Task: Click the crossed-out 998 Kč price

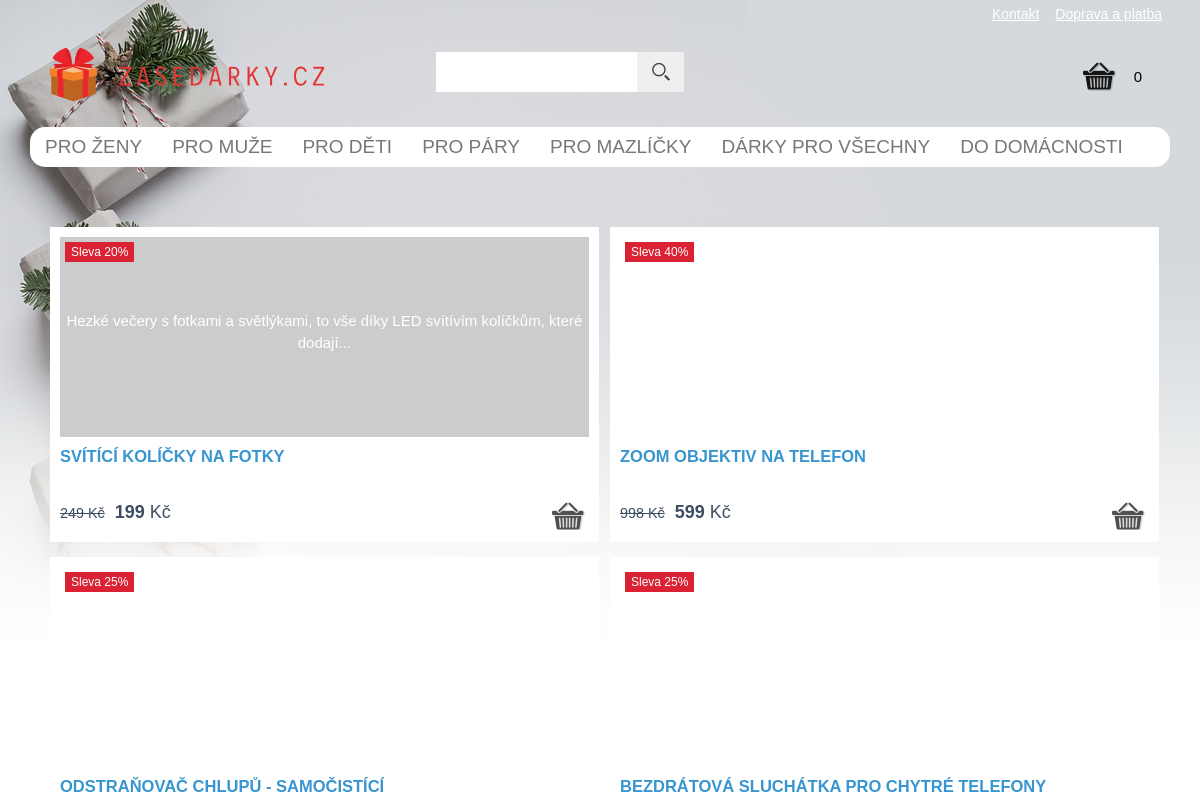Action: 642,513
